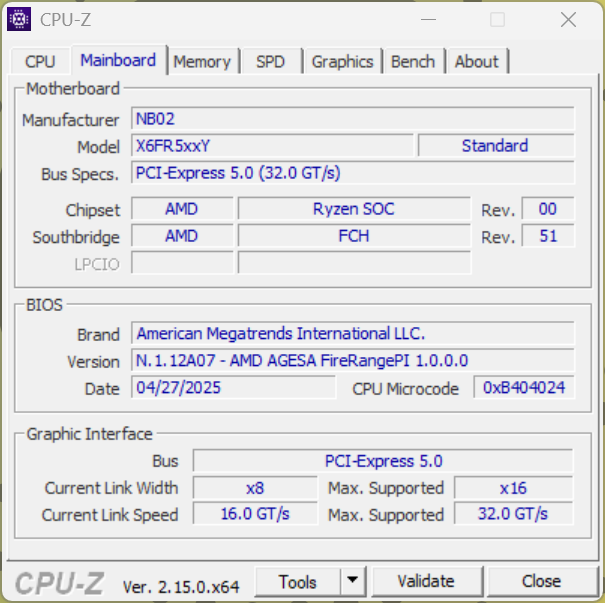Close the window with the X icon
This screenshot has width=605, height=603.
click(x=568, y=19)
